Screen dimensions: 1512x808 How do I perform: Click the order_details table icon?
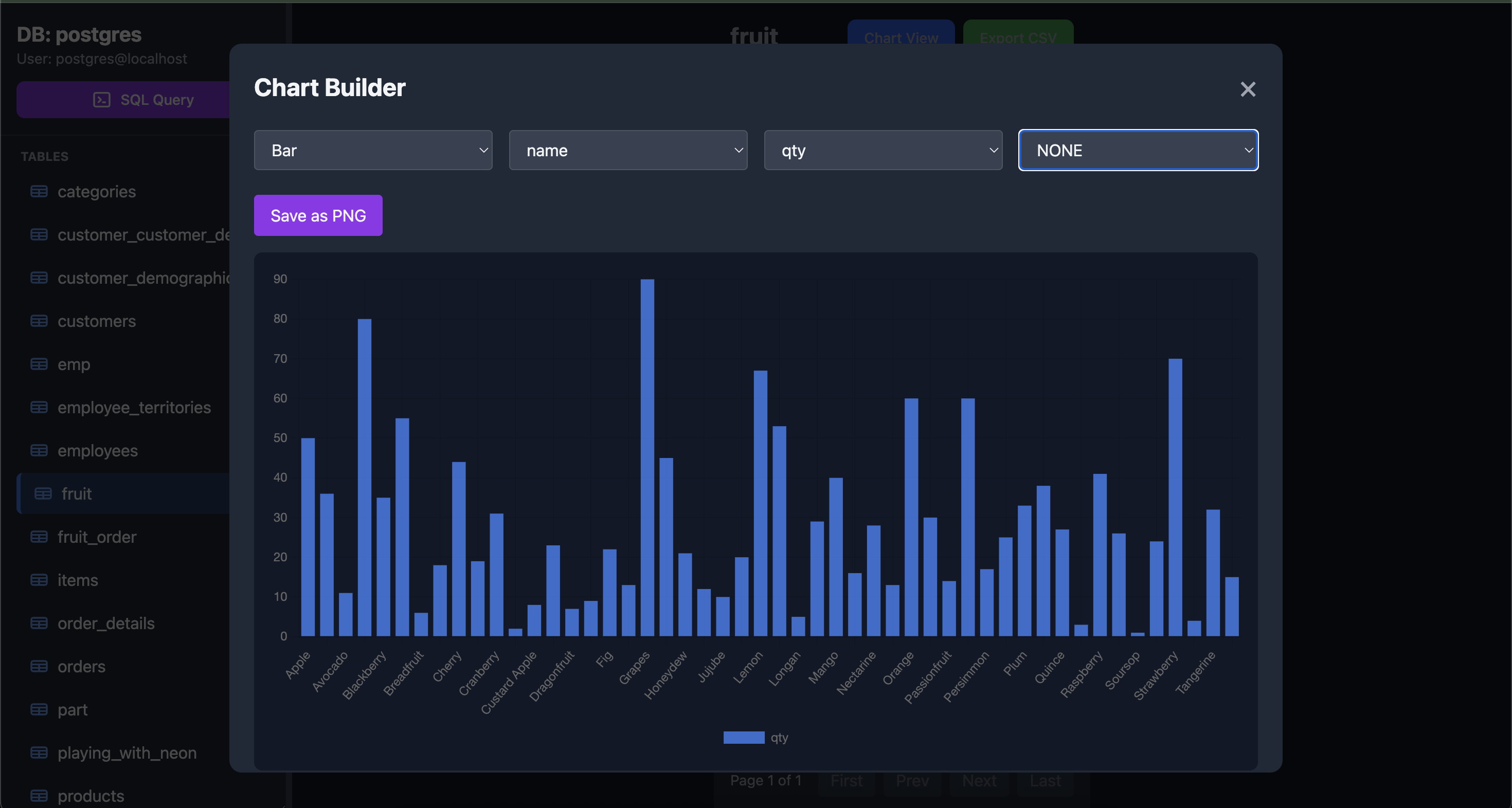[39, 623]
